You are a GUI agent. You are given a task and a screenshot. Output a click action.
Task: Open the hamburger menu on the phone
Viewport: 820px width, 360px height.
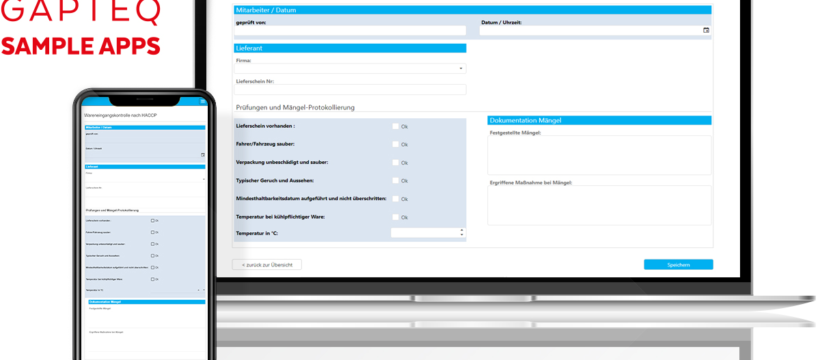click(x=203, y=101)
